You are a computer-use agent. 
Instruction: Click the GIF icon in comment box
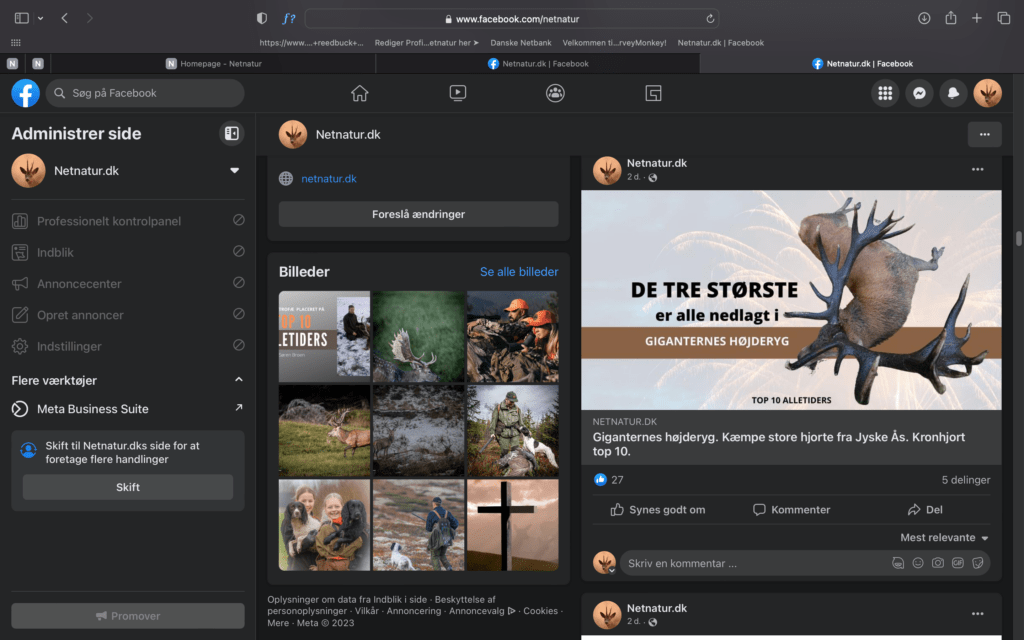957,563
